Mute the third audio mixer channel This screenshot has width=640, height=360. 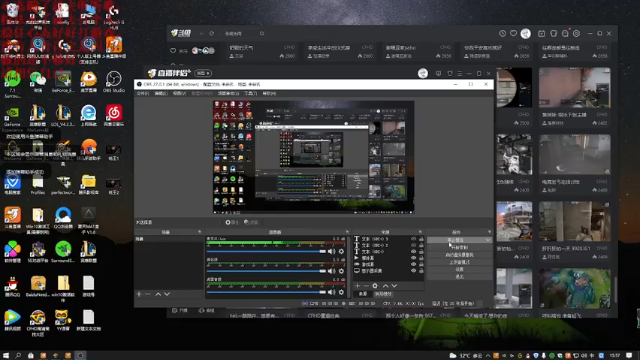pyautogui.click(x=331, y=292)
